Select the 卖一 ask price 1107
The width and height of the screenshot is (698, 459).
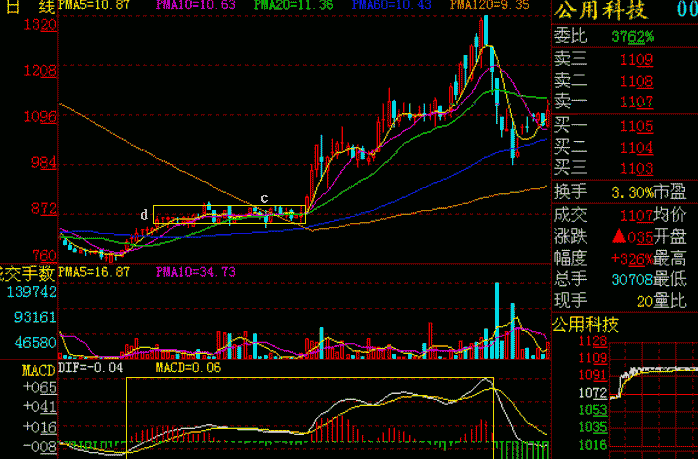(637, 102)
